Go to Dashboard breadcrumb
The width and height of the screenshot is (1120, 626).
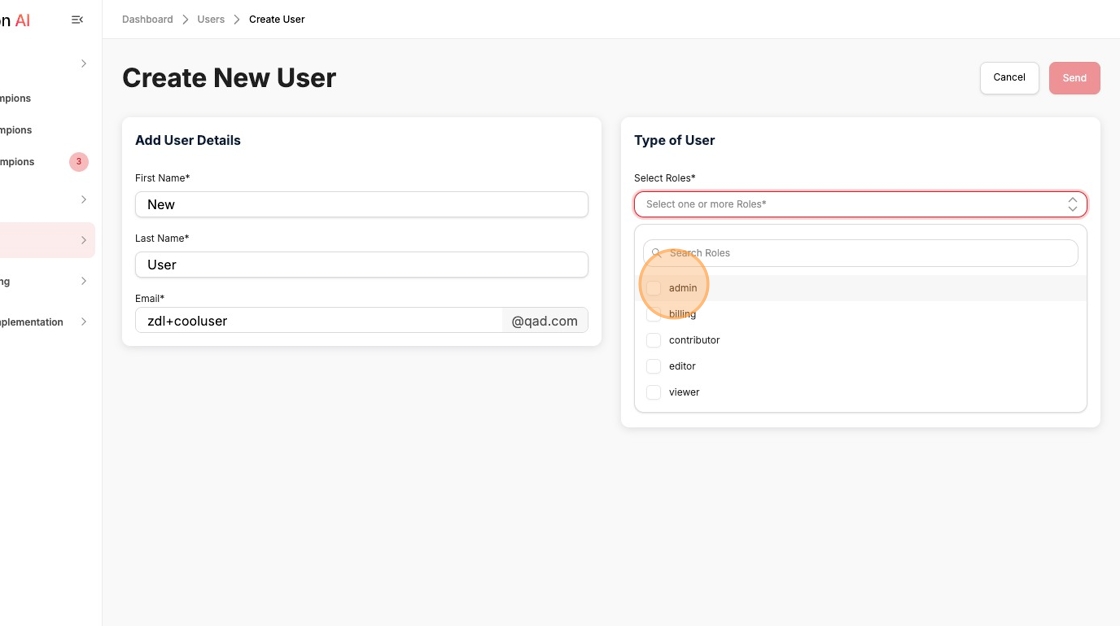tap(147, 19)
